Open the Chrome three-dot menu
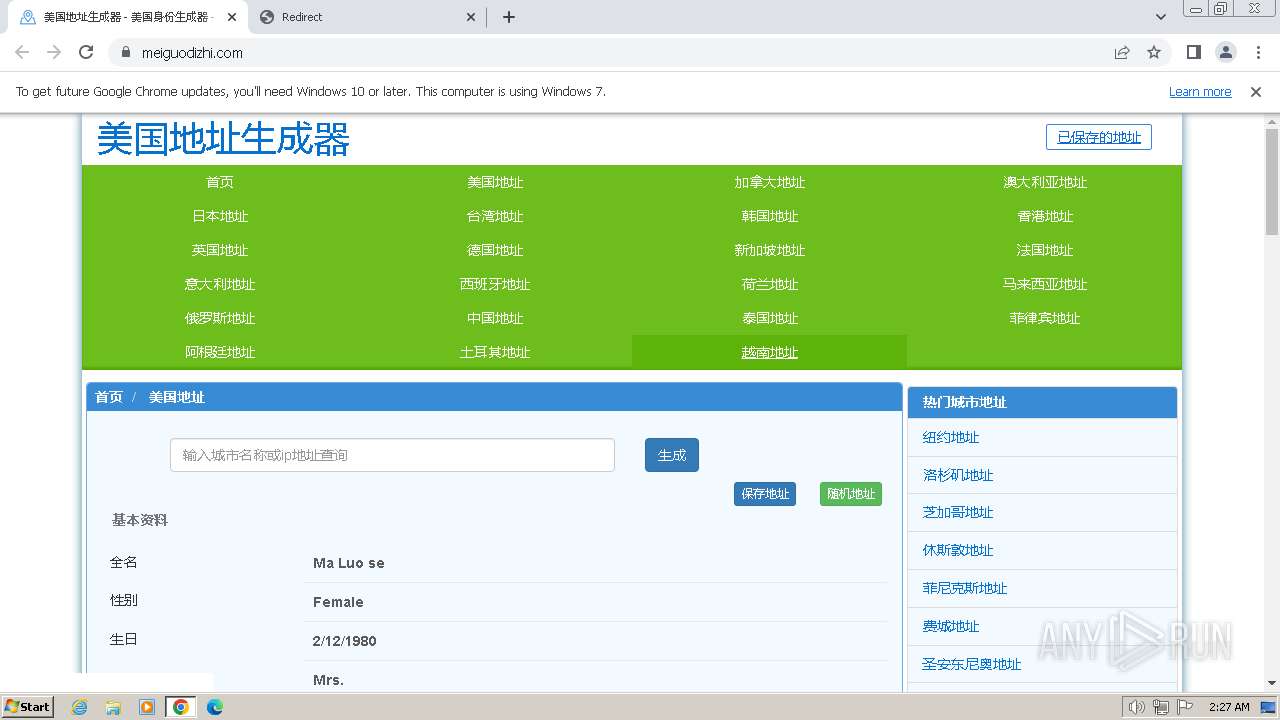Viewport: 1280px width, 720px height. (x=1258, y=53)
